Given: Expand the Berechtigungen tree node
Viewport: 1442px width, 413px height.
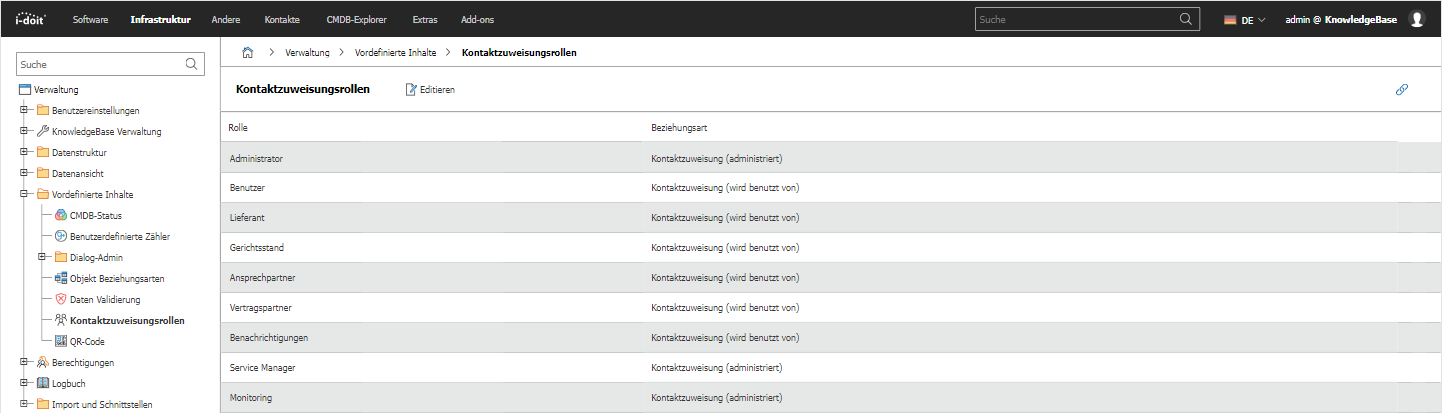Looking at the screenshot, I should point(22,362).
